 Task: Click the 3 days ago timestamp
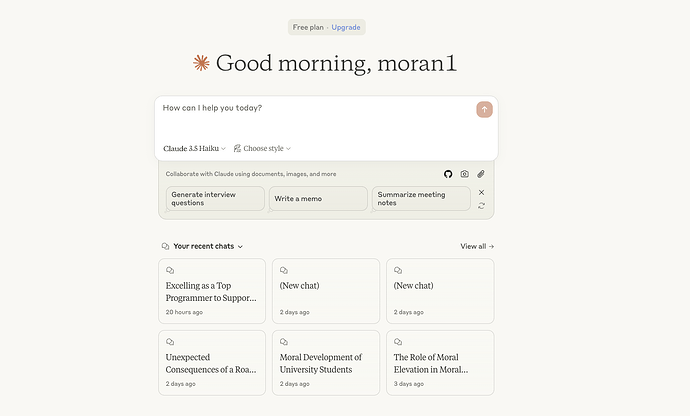point(408,384)
